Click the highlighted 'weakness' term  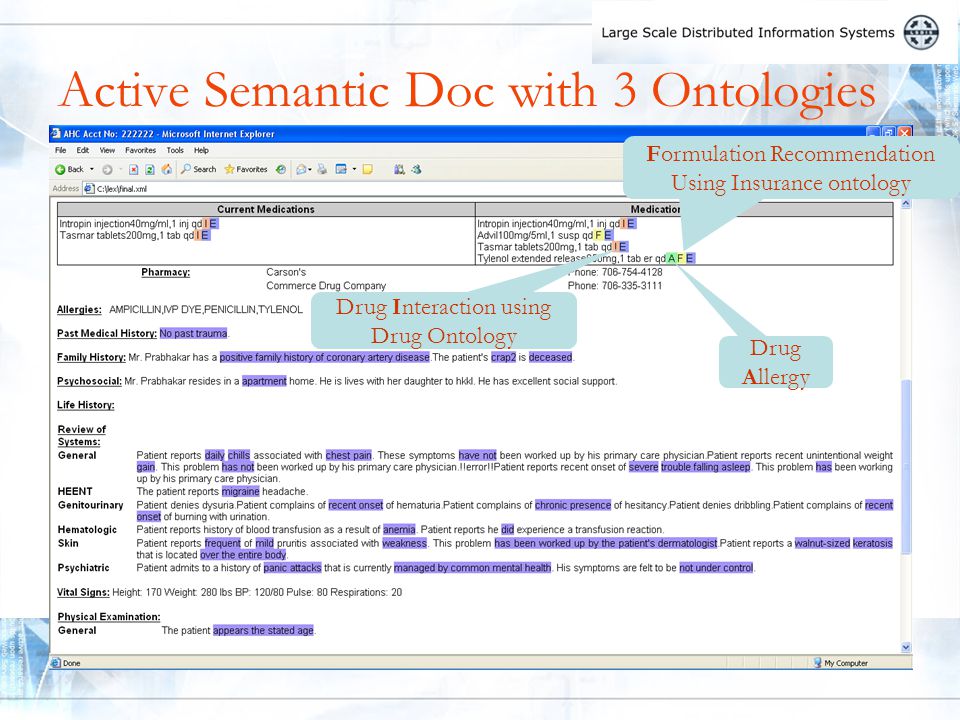(405, 543)
